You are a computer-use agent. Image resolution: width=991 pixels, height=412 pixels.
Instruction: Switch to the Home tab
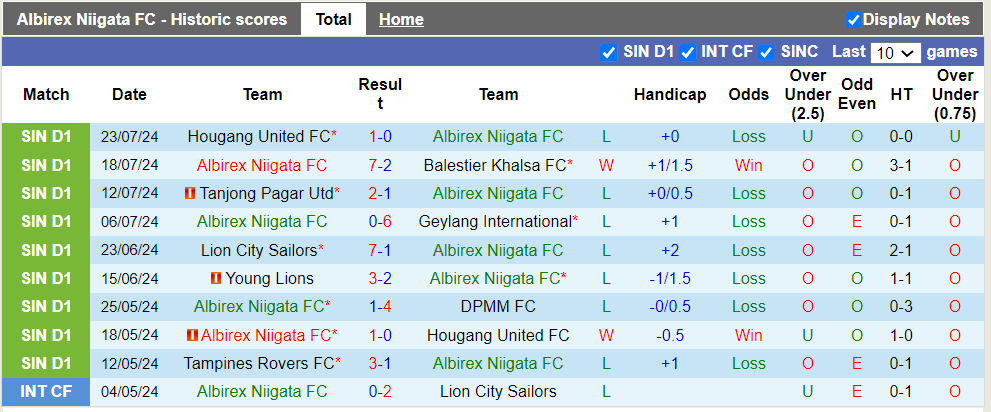point(401,19)
